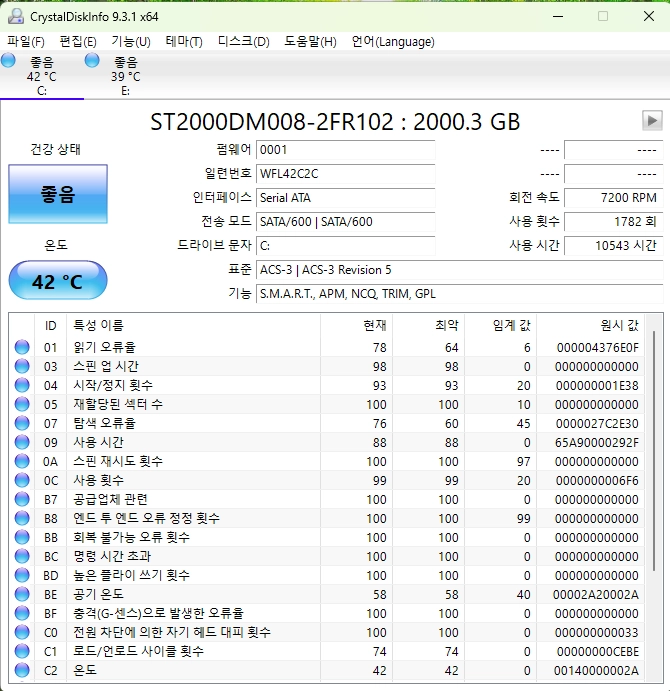
Task: Click the 좋음 health status button
Action: 58,194
